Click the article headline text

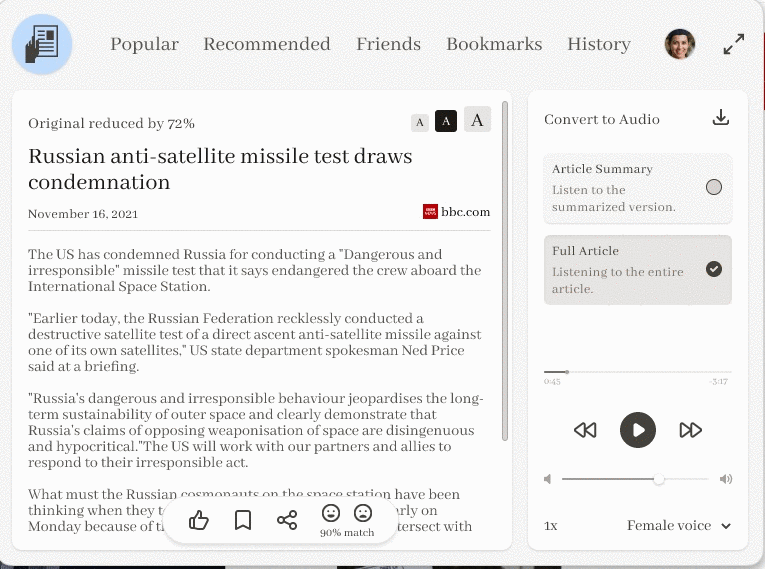tap(221, 169)
